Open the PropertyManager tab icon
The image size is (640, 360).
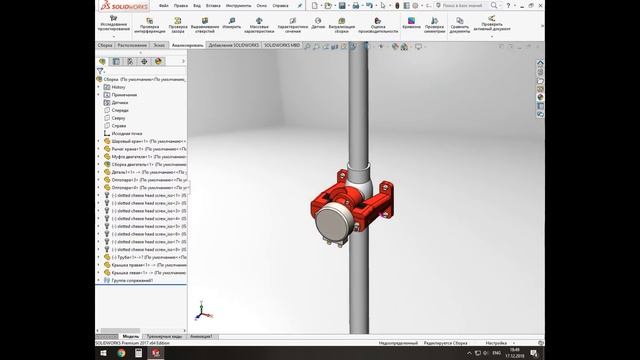[x=116, y=61]
